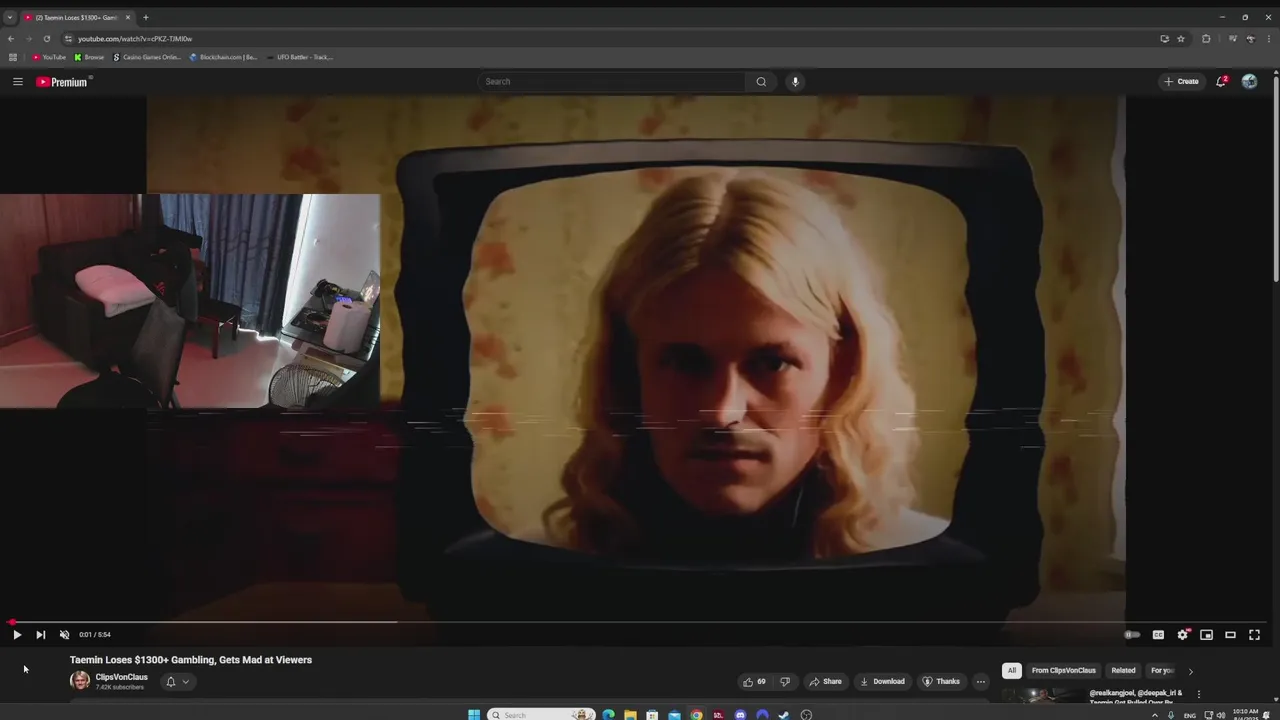Open the ClipsVonClaus channel name link
The height and width of the screenshot is (720, 1280).
[122, 677]
